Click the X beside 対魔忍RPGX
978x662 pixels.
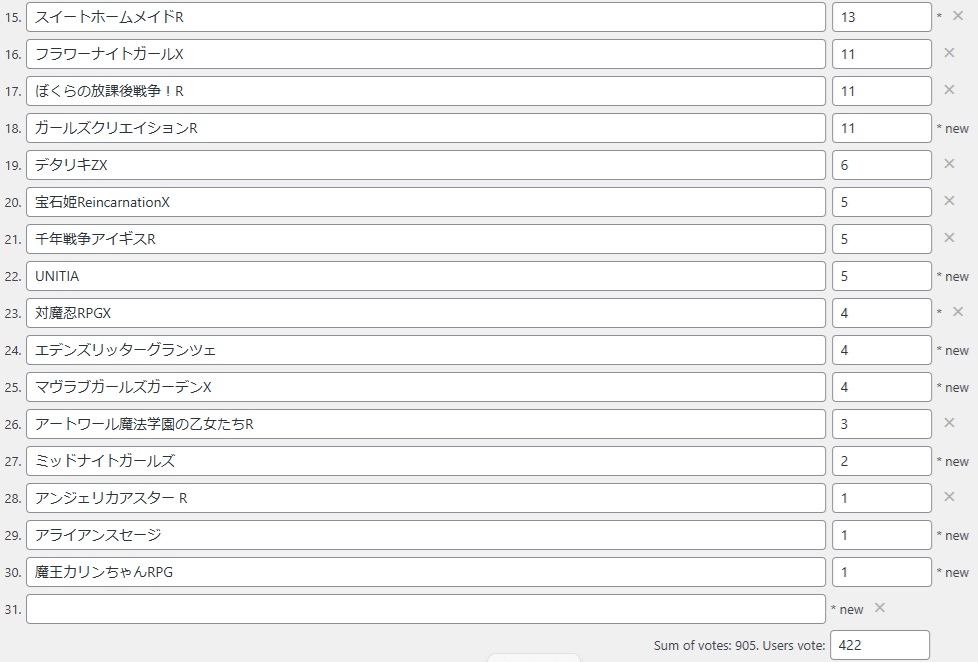[x=958, y=312]
